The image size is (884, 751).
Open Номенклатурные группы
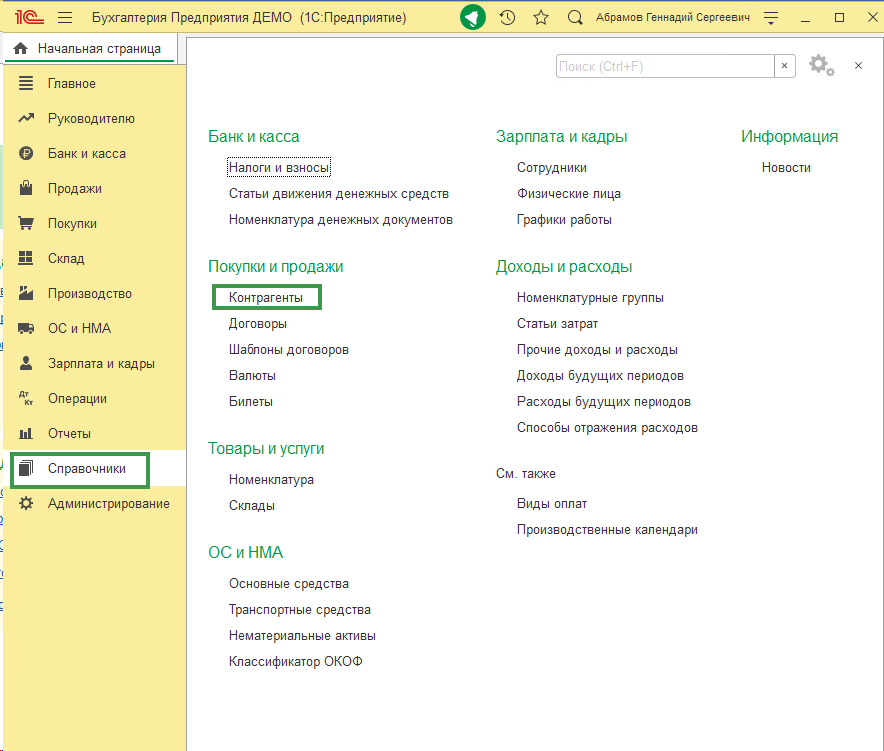(590, 297)
